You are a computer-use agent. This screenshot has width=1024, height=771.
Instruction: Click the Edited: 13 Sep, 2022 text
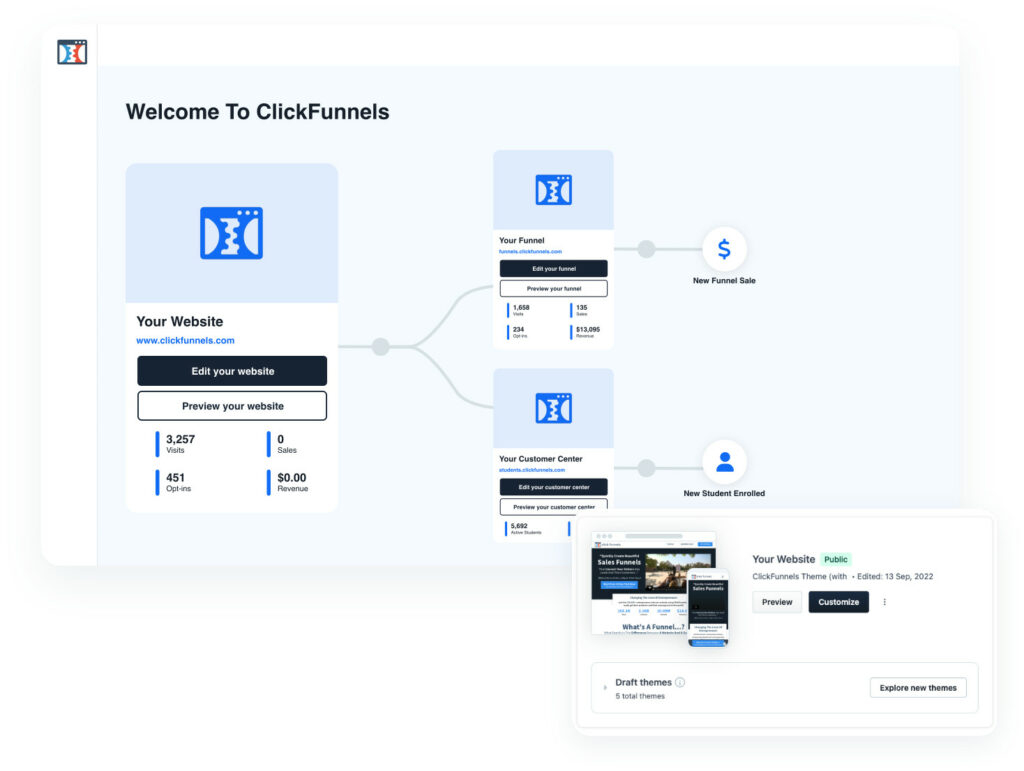point(895,576)
